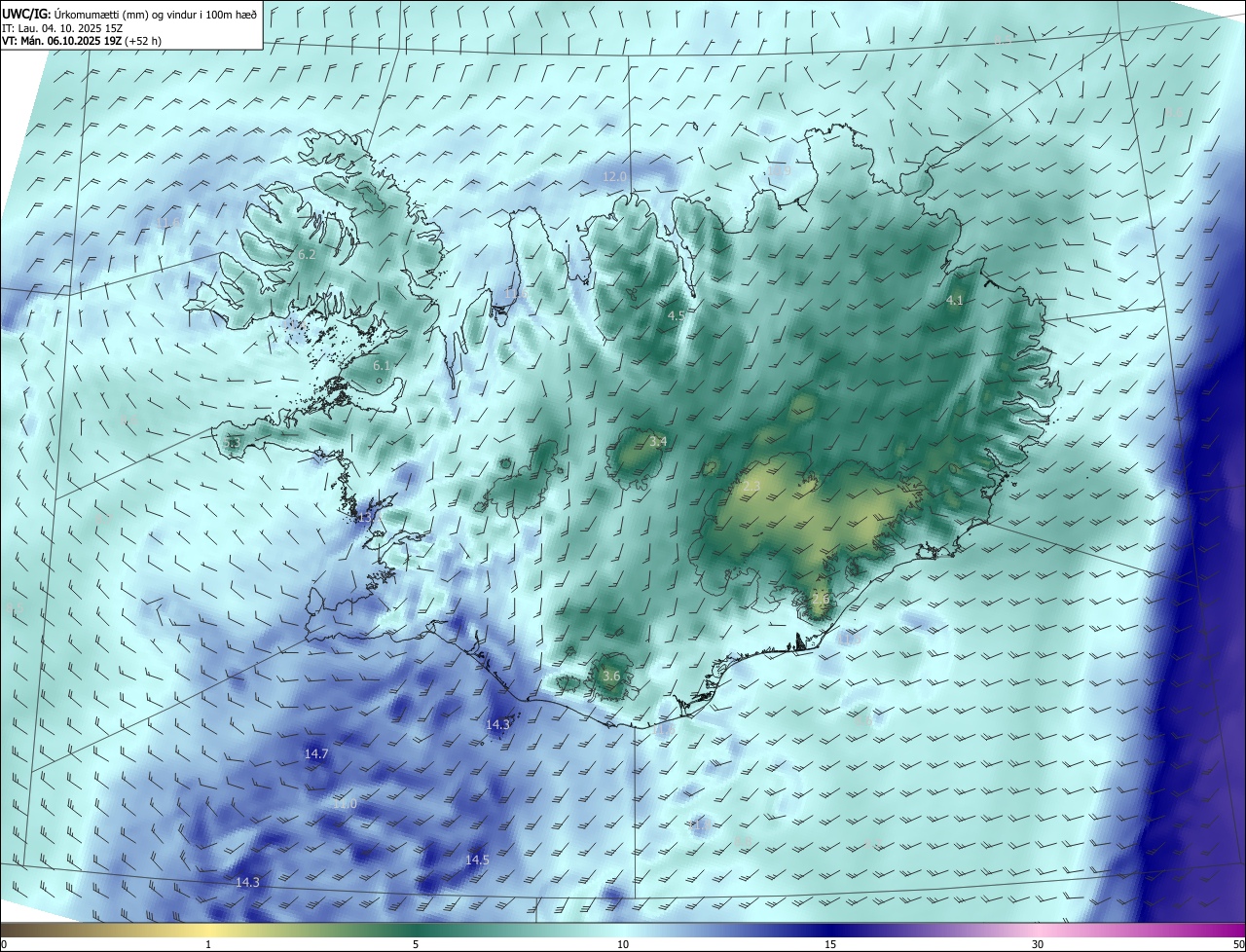Click the colorbar tick label 1
1246x952 pixels.
point(208,944)
